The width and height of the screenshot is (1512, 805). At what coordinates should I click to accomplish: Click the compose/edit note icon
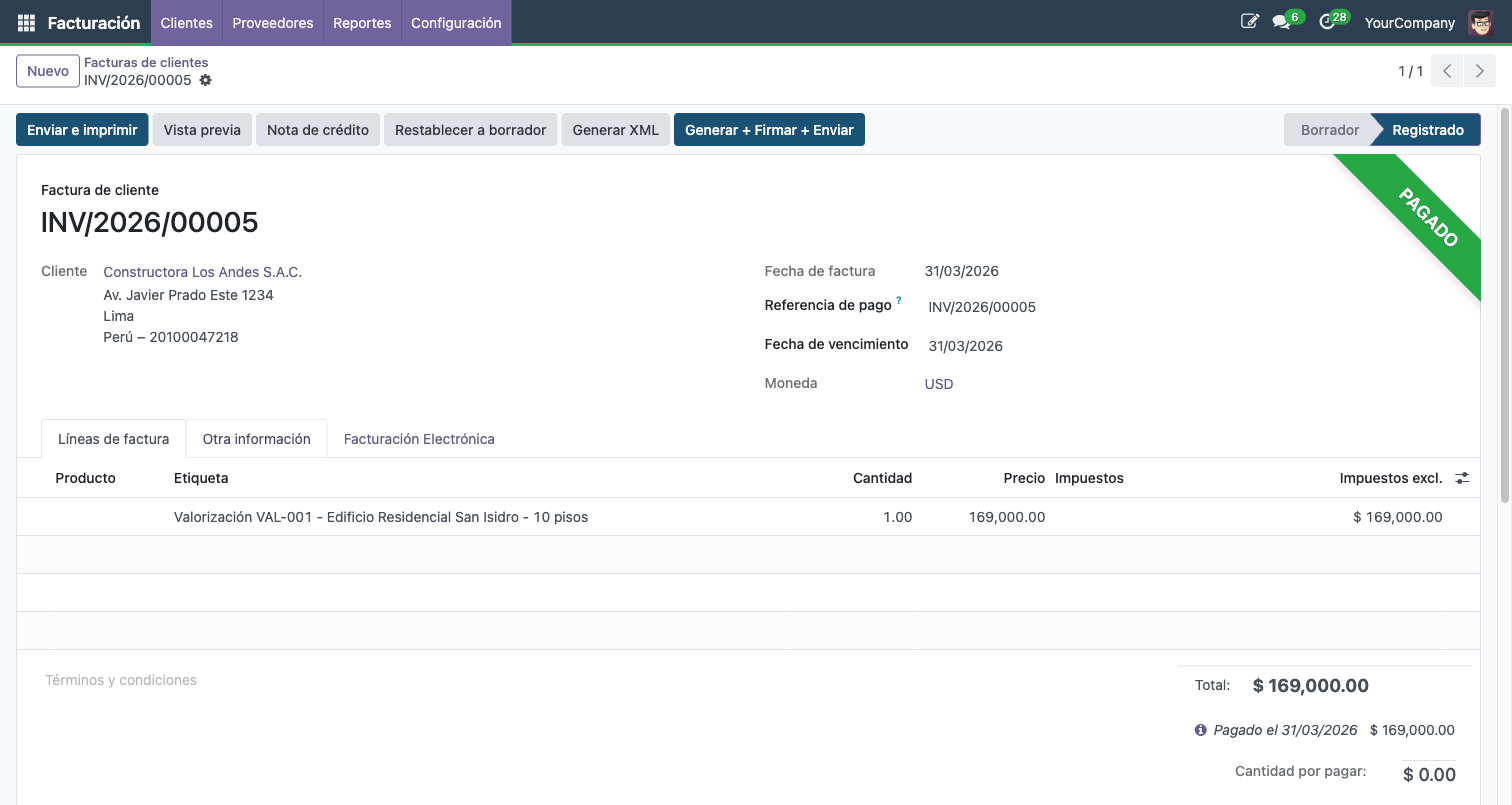(x=1249, y=20)
